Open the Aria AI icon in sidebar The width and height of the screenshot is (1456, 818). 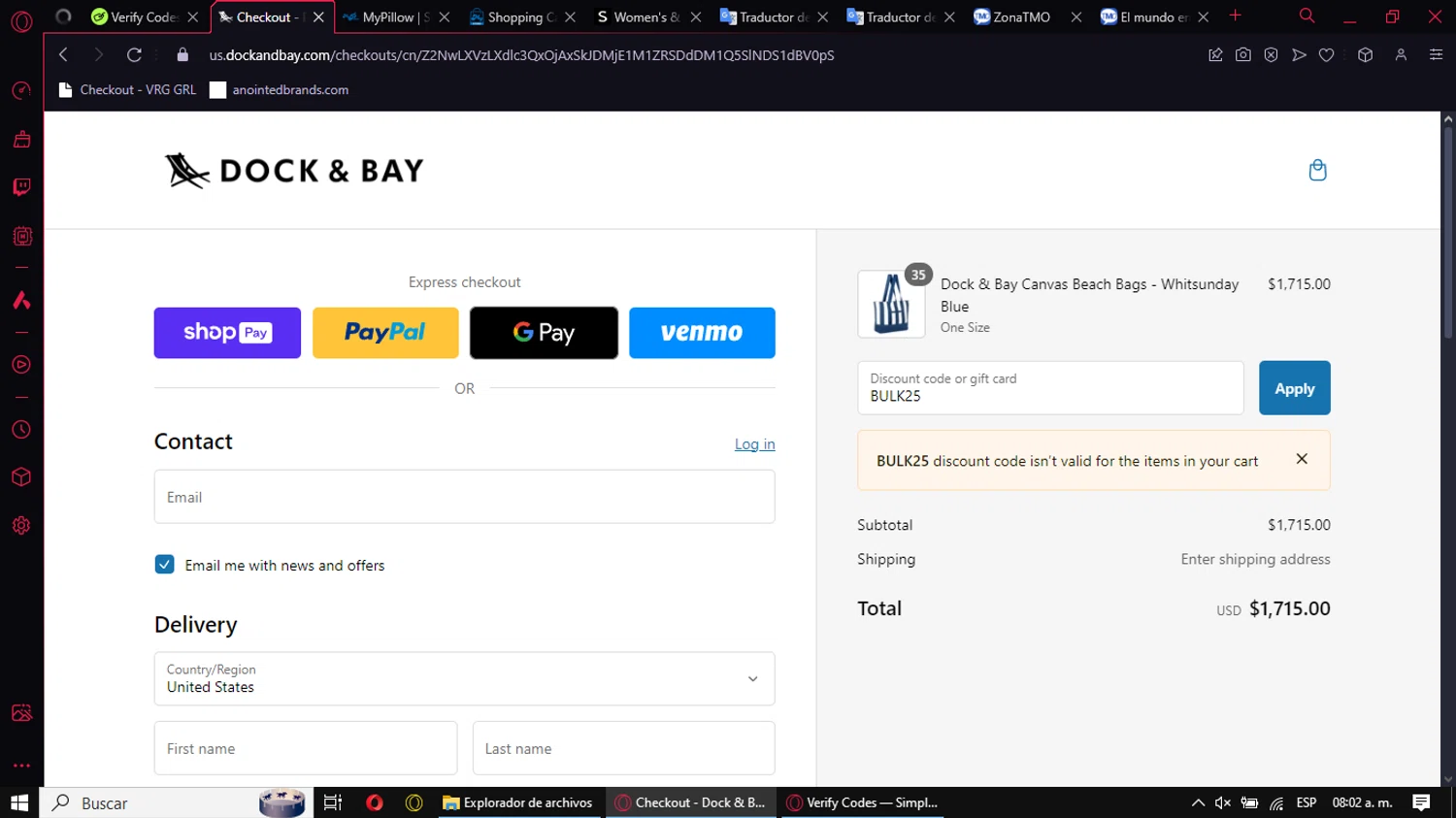(21, 300)
